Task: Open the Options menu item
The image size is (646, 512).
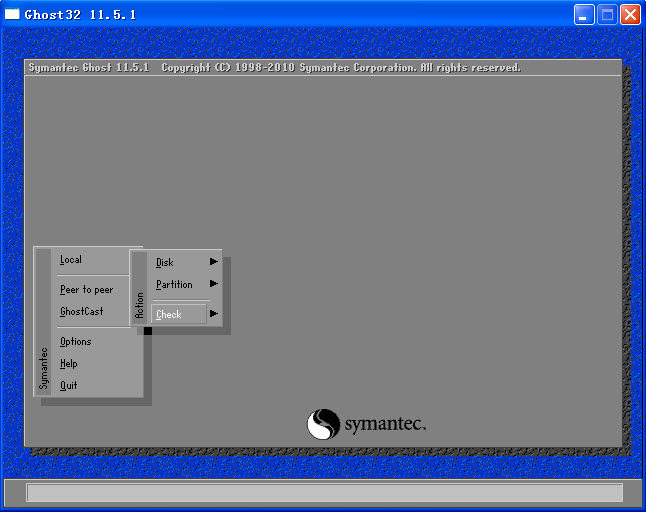Action: tap(75, 342)
